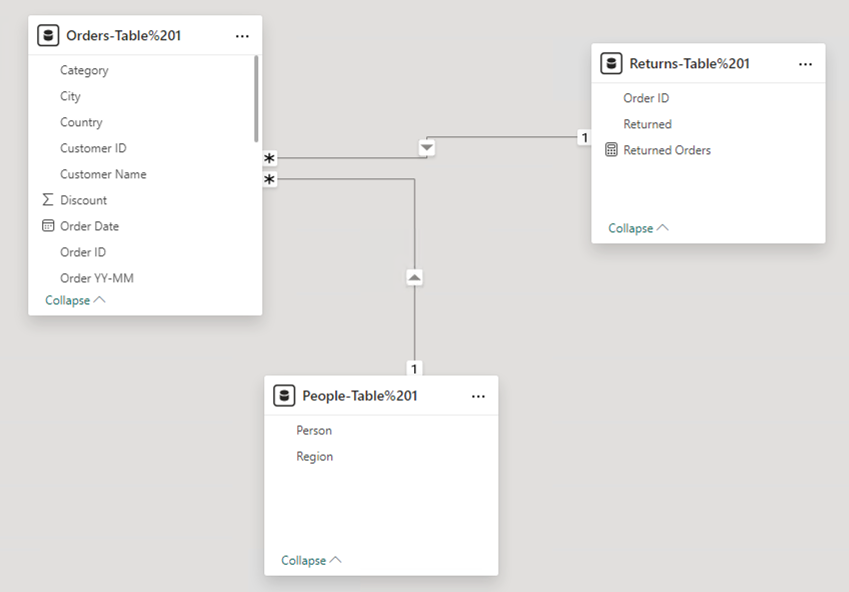Open more options for People-Table%201

(x=477, y=395)
